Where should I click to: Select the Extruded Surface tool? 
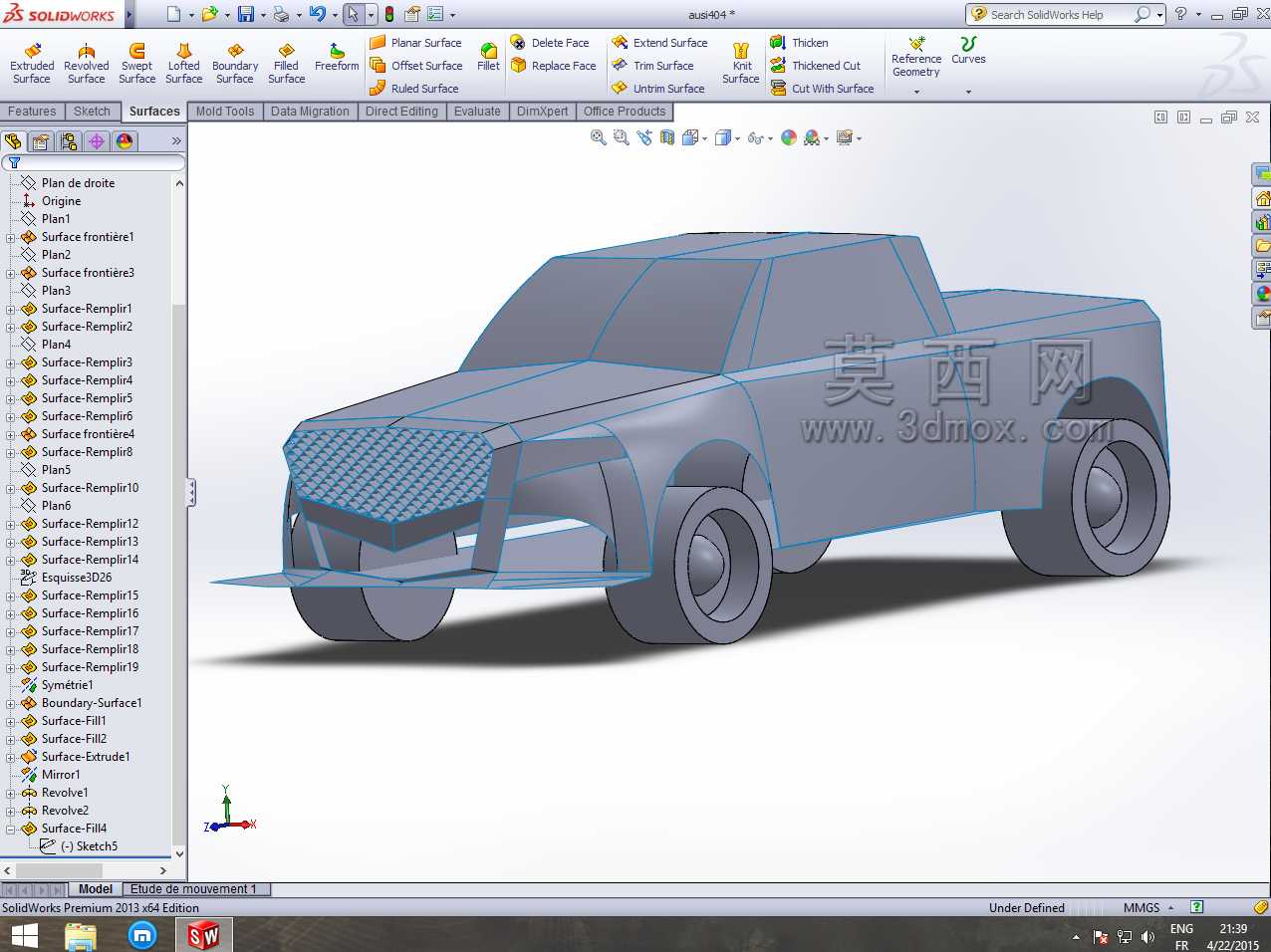pyautogui.click(x=32, y=63)
